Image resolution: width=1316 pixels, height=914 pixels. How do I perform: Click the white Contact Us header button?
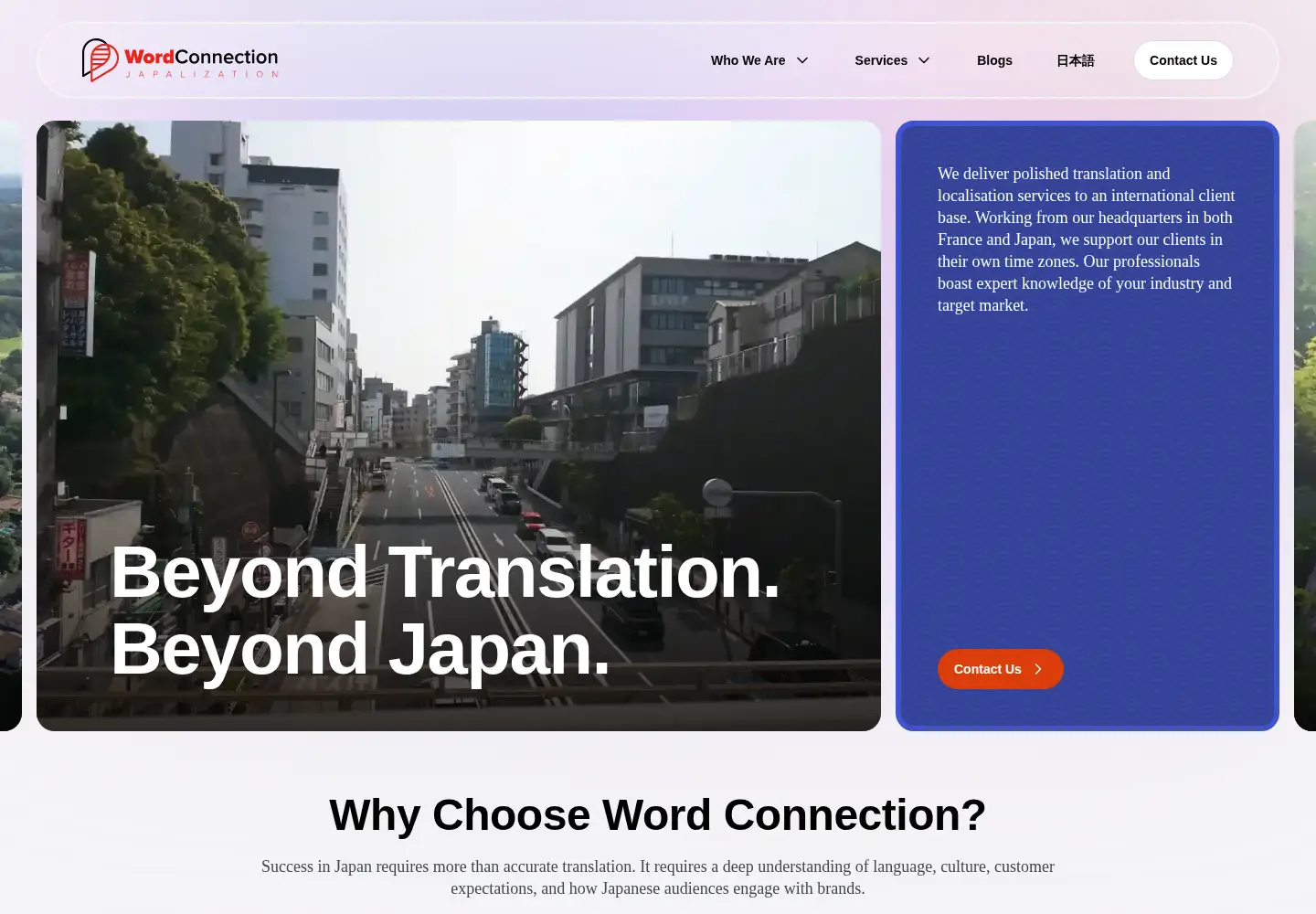[1183, 60]
